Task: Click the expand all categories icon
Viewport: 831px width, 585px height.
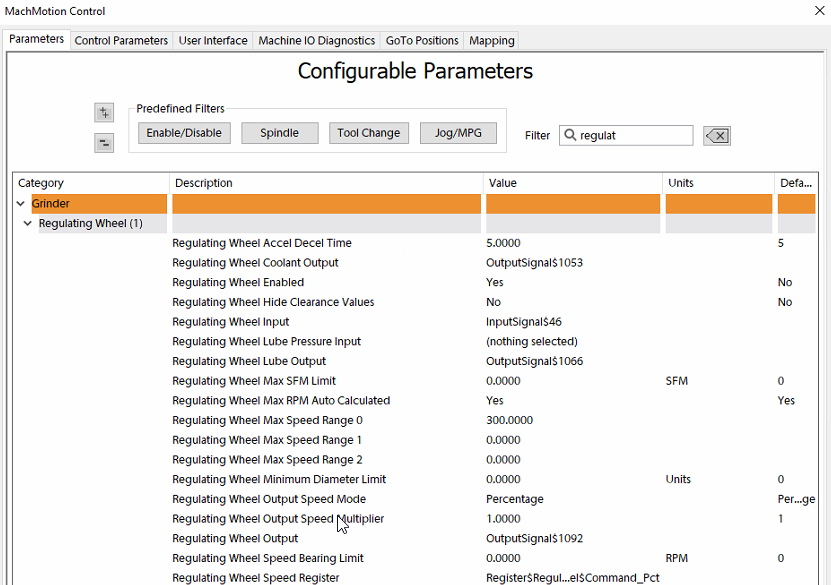Action: (104, 113)
